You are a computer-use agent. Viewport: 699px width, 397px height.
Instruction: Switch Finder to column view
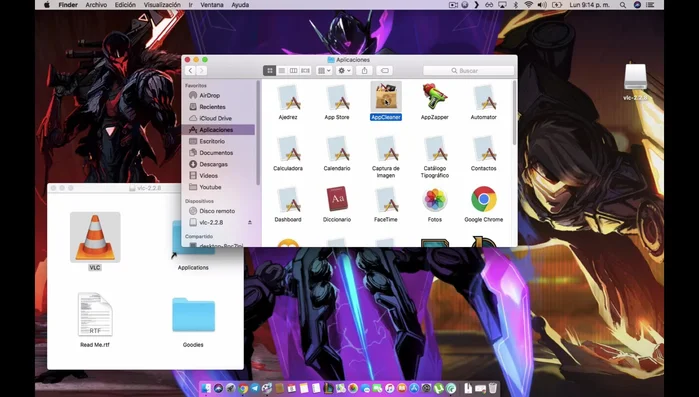click(x=293, y=70)
